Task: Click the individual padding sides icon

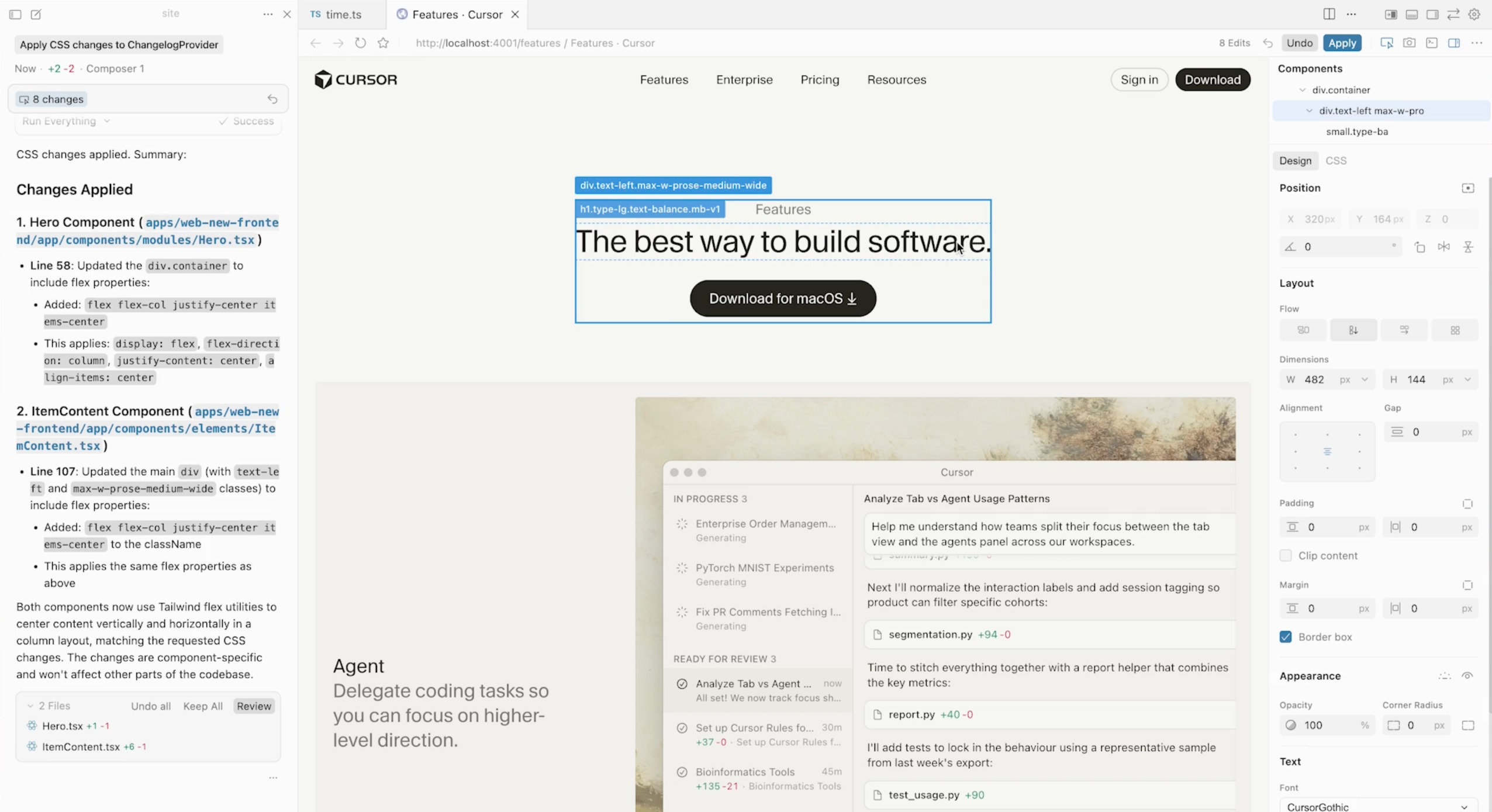Action: coord(1467,503)
